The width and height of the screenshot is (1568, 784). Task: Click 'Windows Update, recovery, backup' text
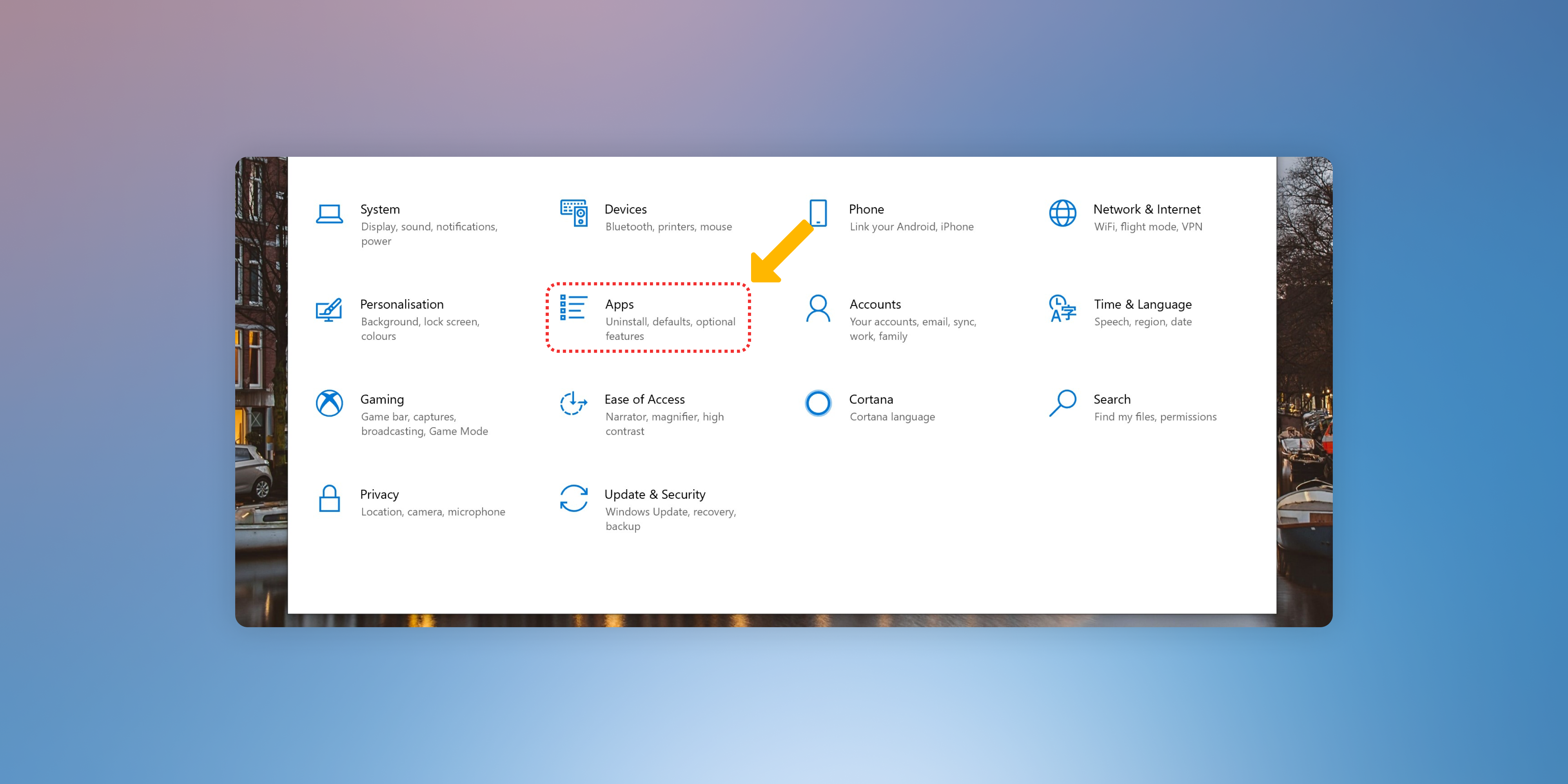point(670,519)
